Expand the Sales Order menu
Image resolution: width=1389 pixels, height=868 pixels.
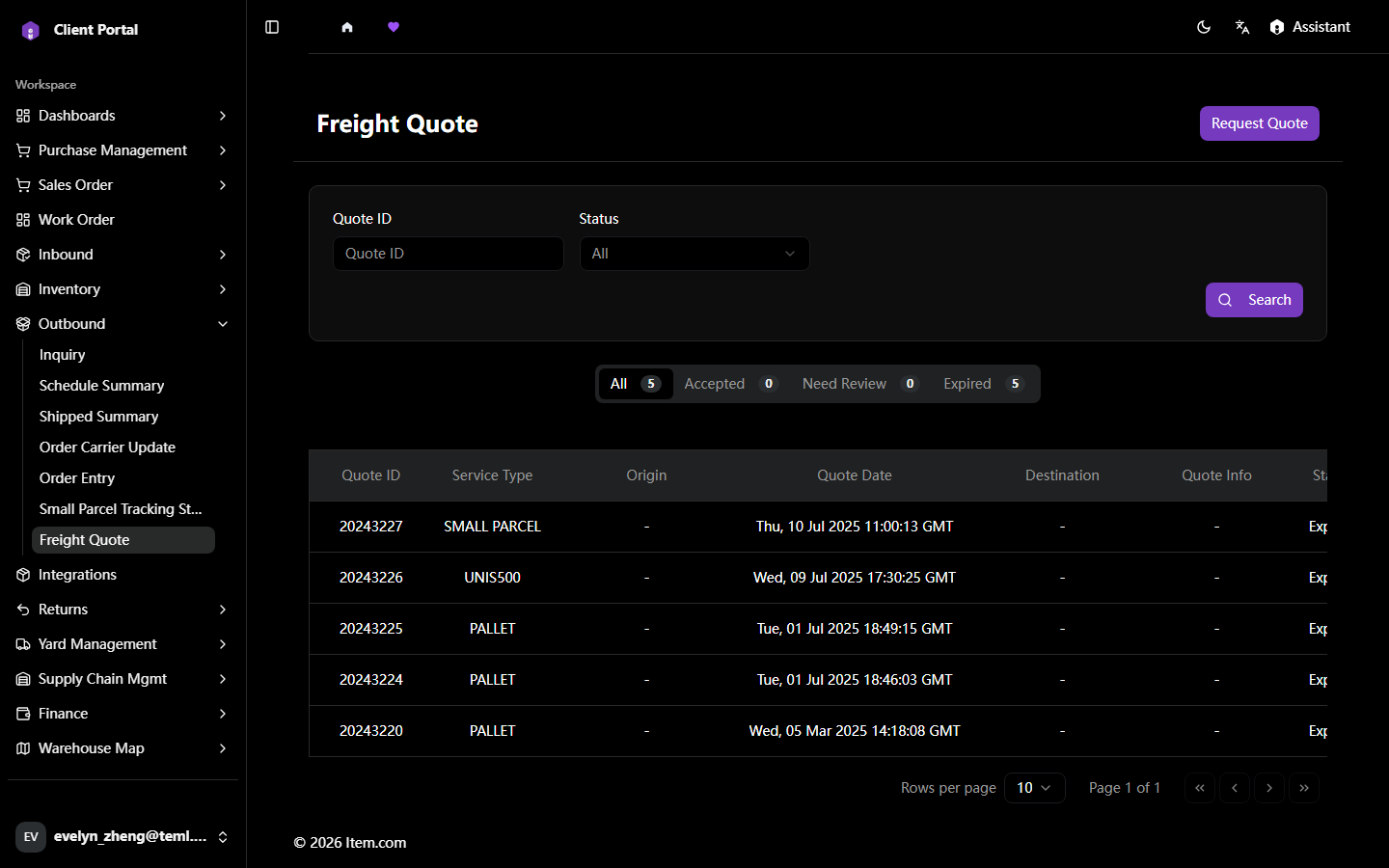coord(123,185)
